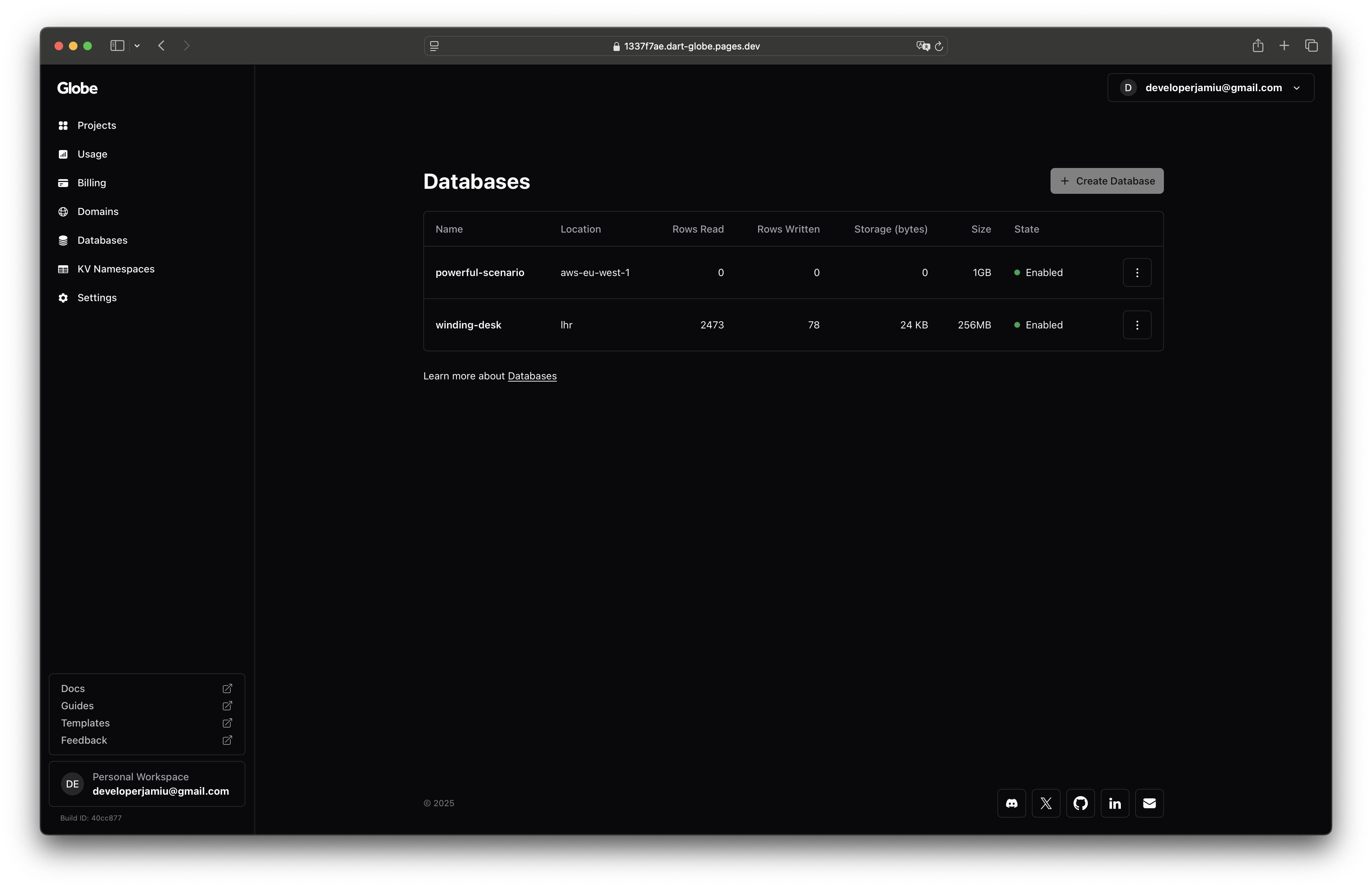
Task: Follow the Databases learn more link
Action: 531,376
